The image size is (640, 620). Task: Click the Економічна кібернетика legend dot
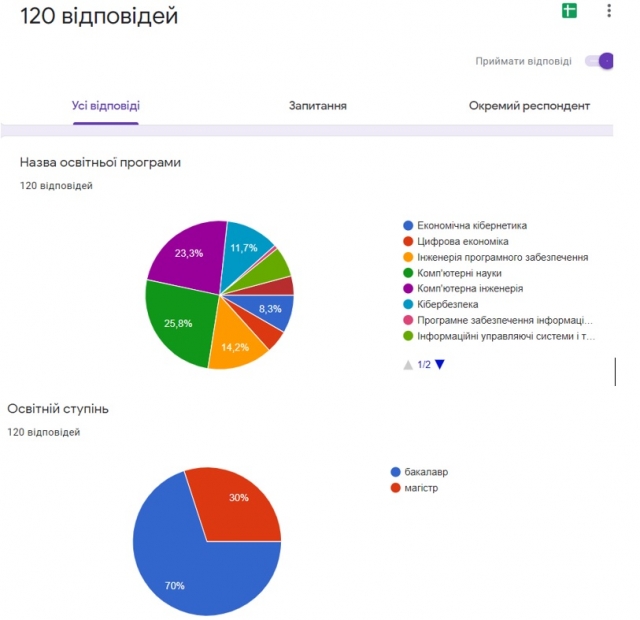point(408,225)
